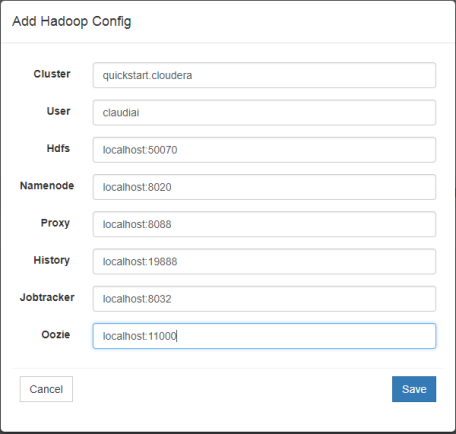The height and width of the screenshot is (434, 456).
Task: Click the History label
Action: click(x=52, y=260)
